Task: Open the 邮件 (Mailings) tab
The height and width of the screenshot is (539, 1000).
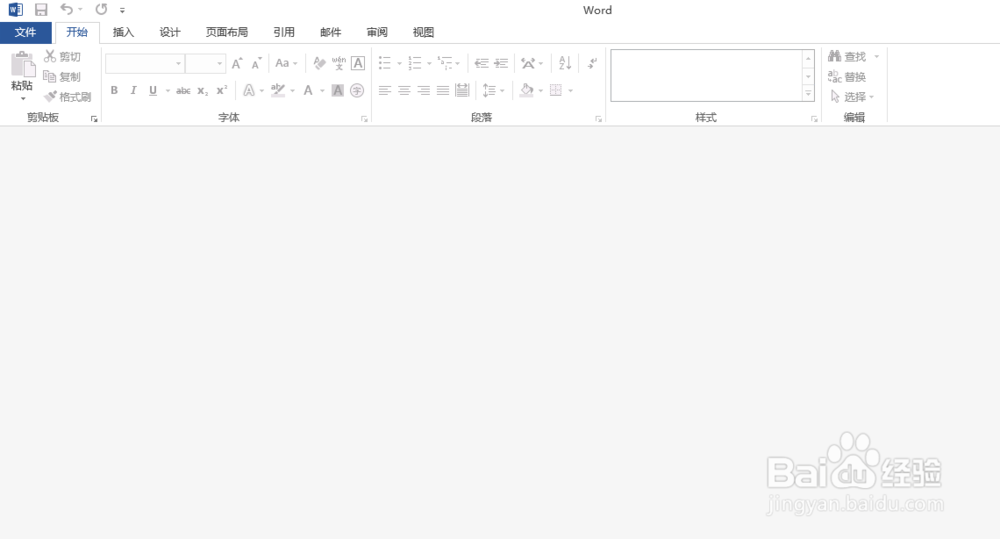Action: tap(330, 32)
